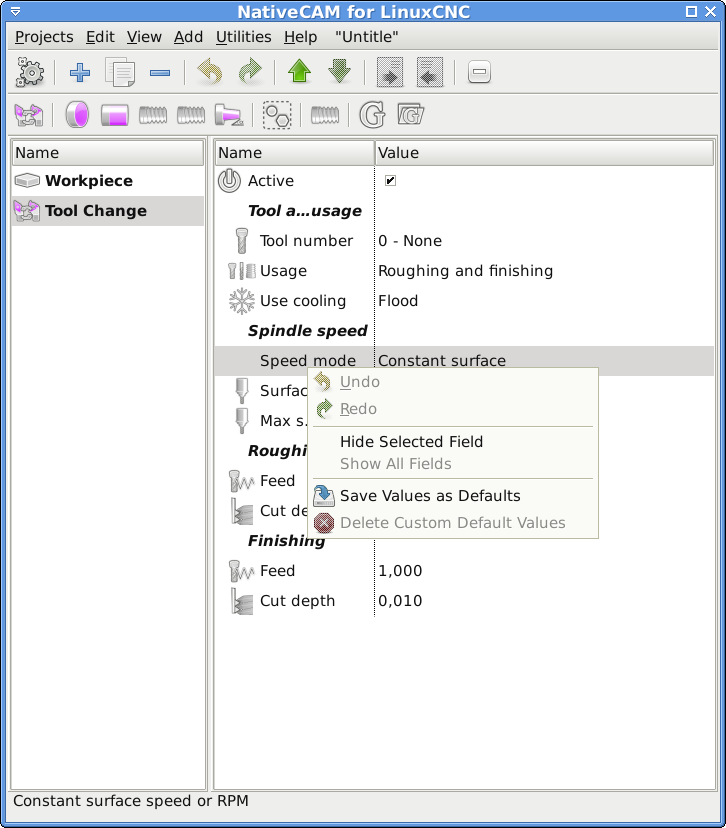Click the toolbar Undo arrow icon

coord(210,72)
